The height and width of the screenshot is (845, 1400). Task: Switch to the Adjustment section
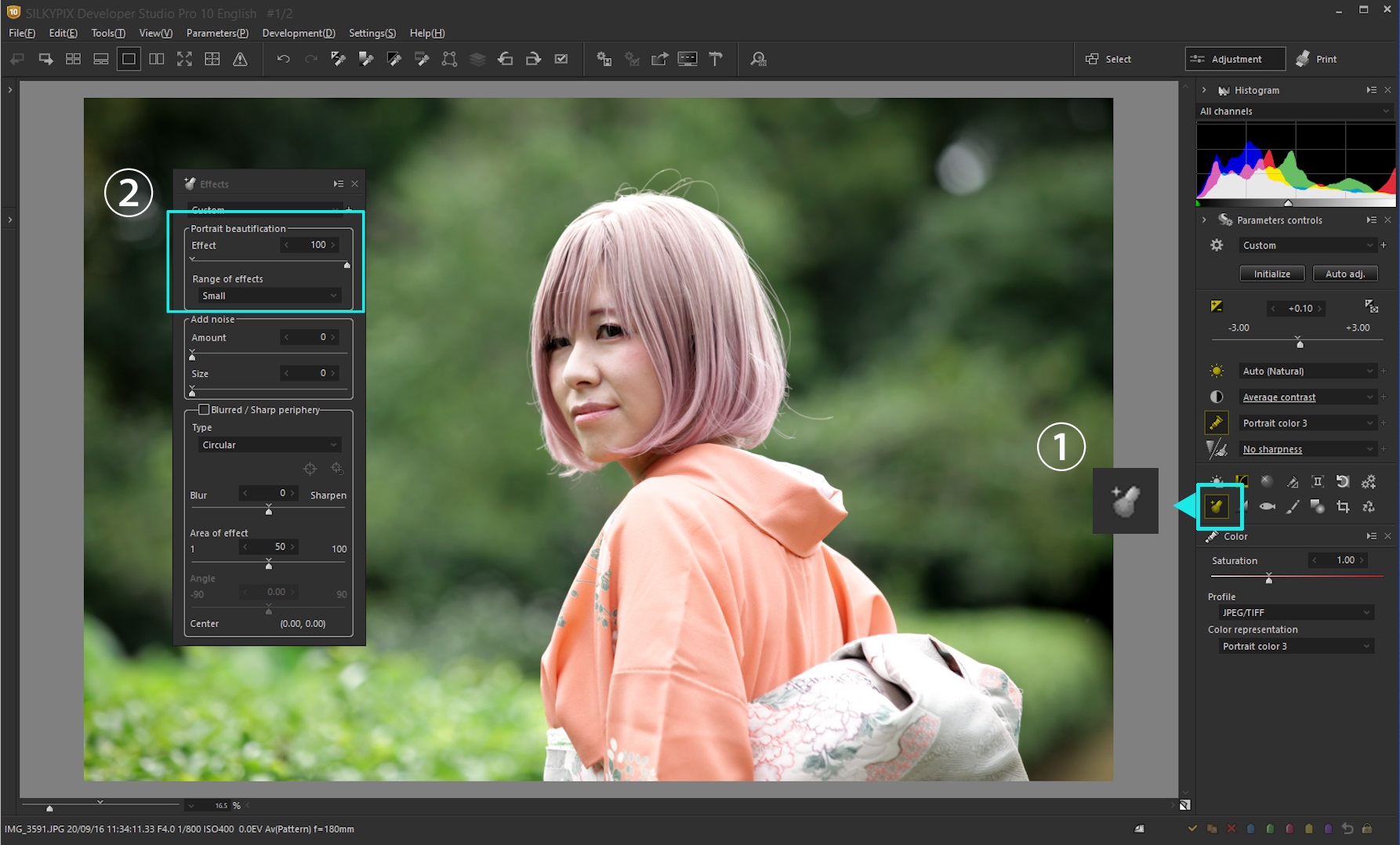coord(1235,59)
